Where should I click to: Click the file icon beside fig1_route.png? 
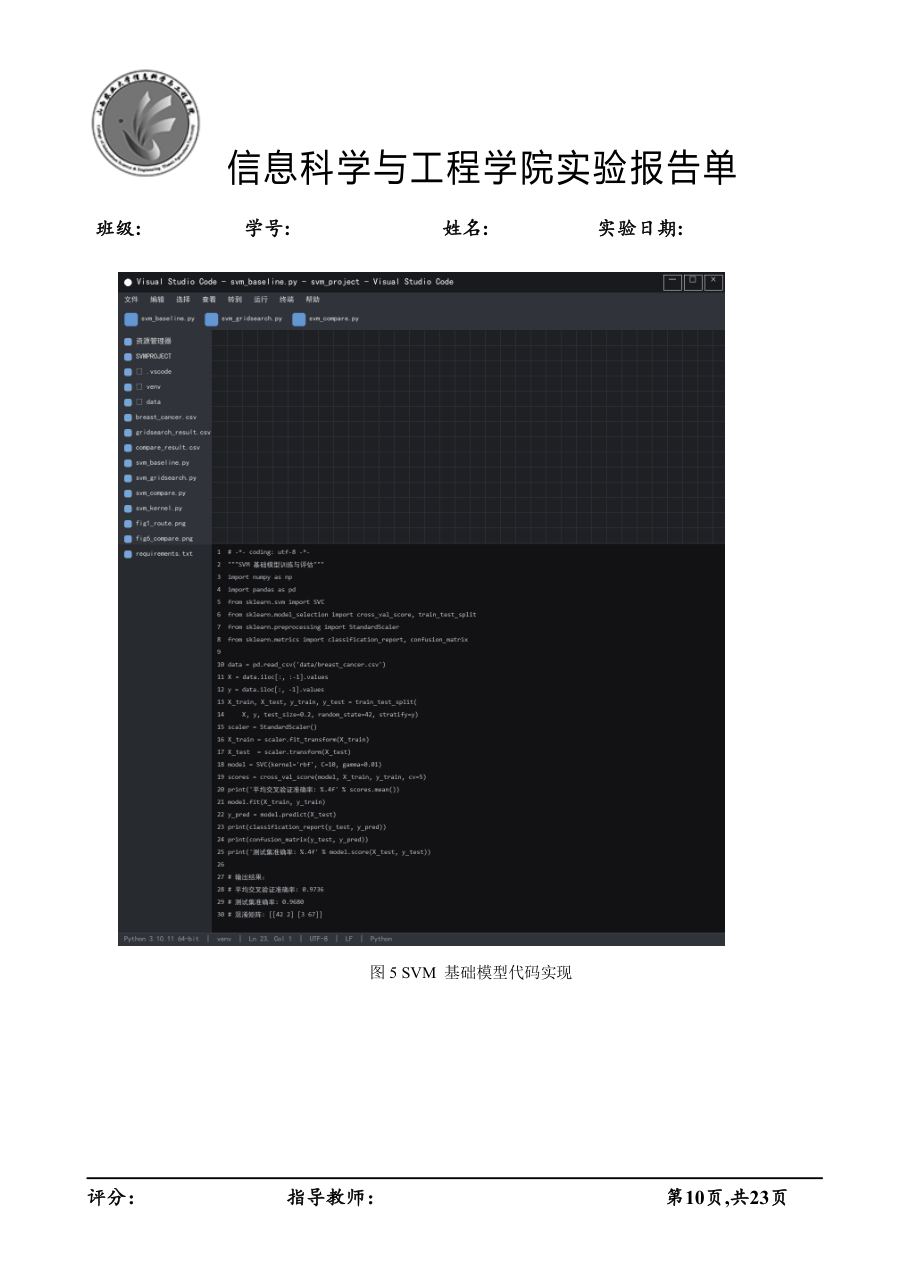pyautogui.click(x=128, y=523)
